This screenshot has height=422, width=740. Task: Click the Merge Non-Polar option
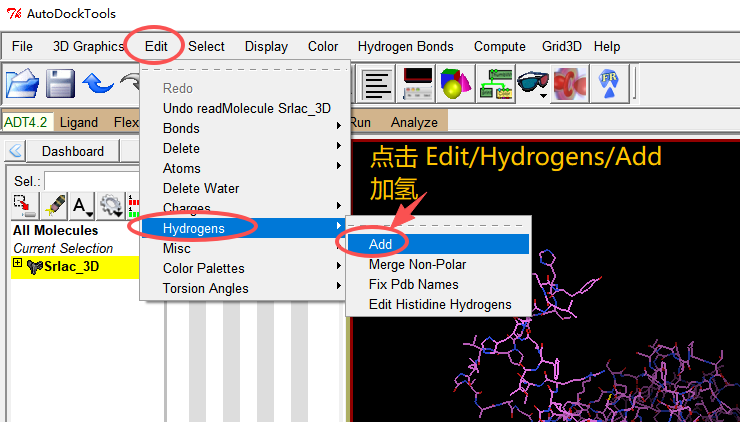(x=417, y=264)
